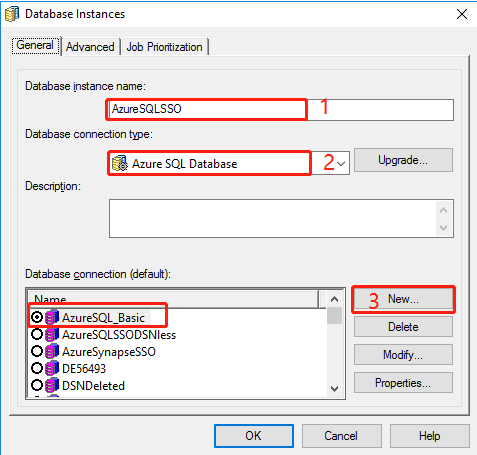Select the DE56493 radio button
The height and width of the screenshot is (455, 477).
[x=37, y=368]
